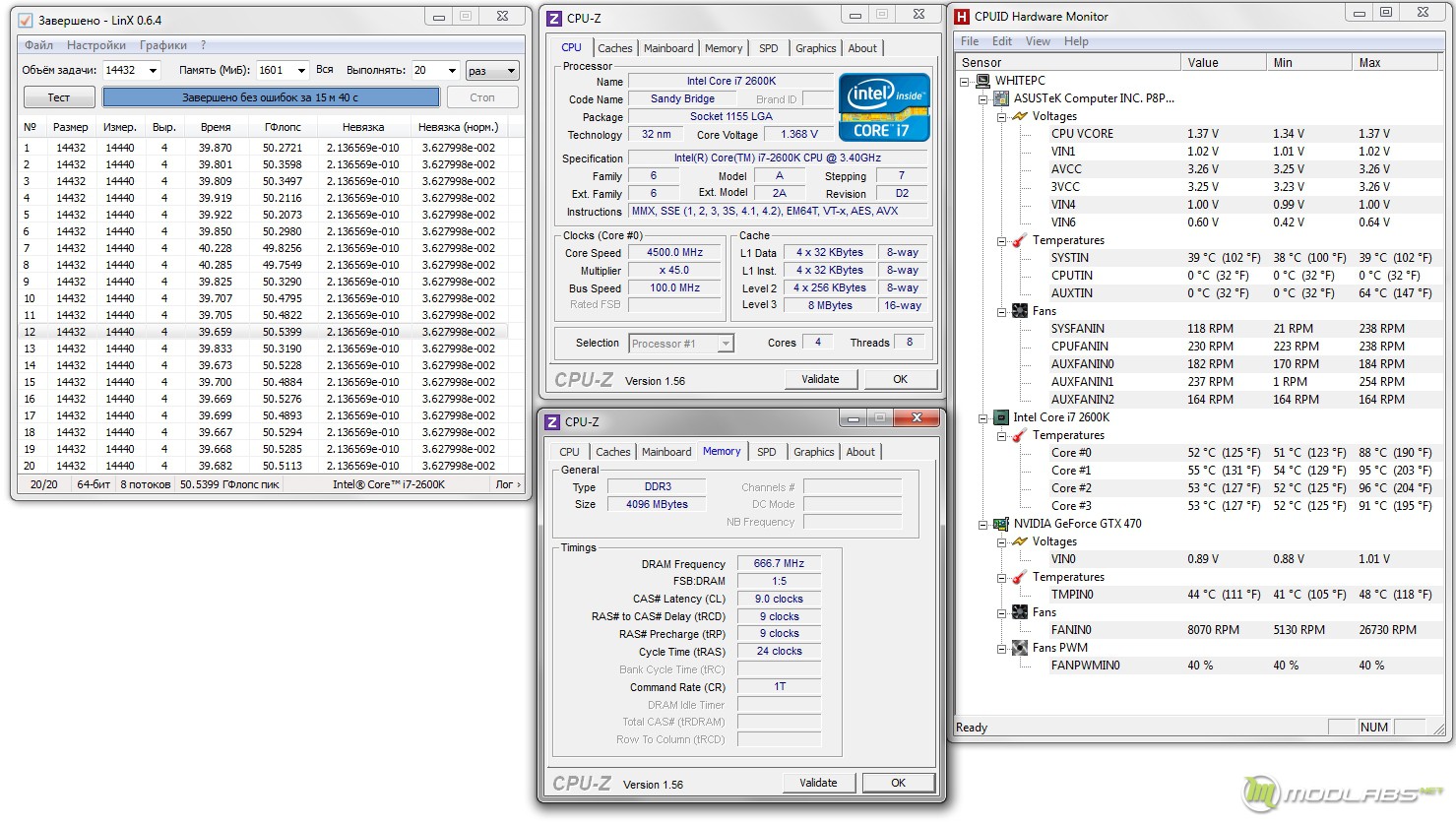Click the Лог button in LinX status bar
1456x825 pixels.
click(x=508, y=484)
